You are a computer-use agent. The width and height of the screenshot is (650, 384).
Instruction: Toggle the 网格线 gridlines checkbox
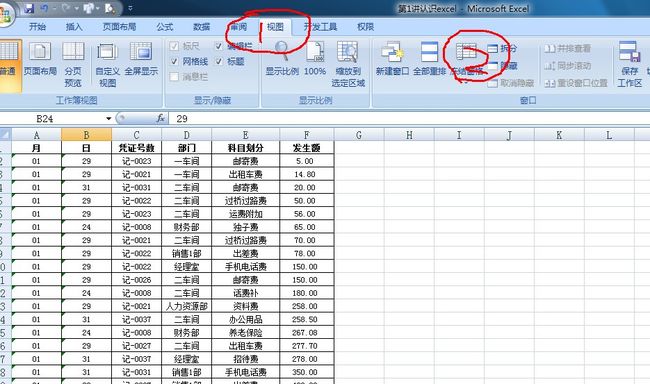[x=175, y=61]
